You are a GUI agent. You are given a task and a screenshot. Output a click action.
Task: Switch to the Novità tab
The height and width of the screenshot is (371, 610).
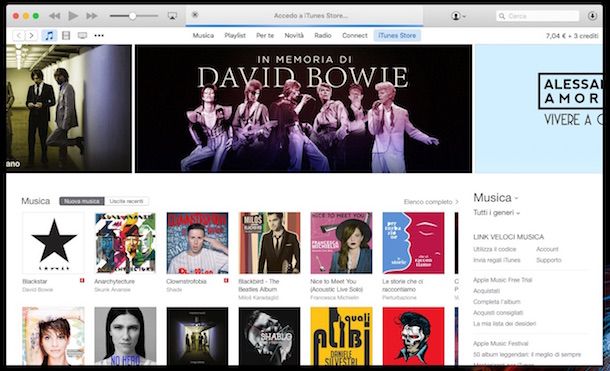click(x=294, y=35)
